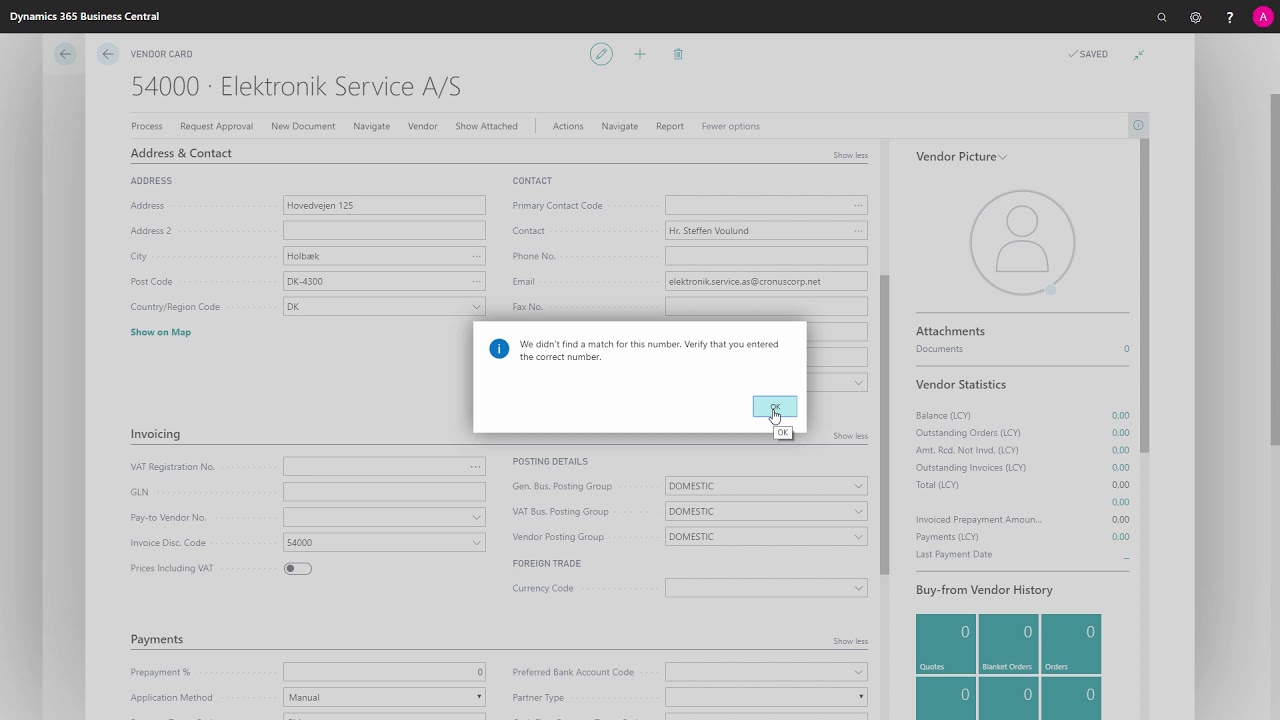1280x720 pixels.
Task: Open the Actions menu
Action: (568, 126)
